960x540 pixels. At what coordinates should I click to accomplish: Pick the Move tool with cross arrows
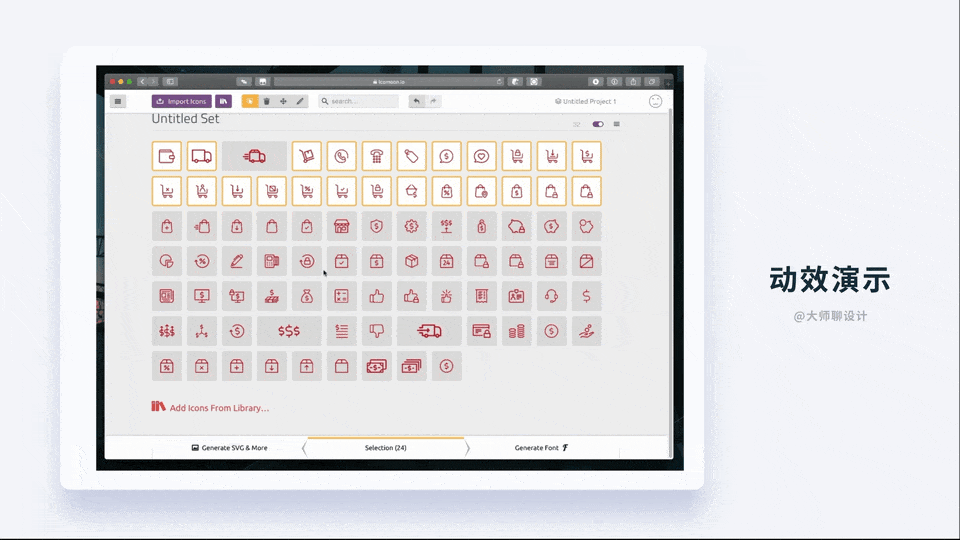point(283,102)
